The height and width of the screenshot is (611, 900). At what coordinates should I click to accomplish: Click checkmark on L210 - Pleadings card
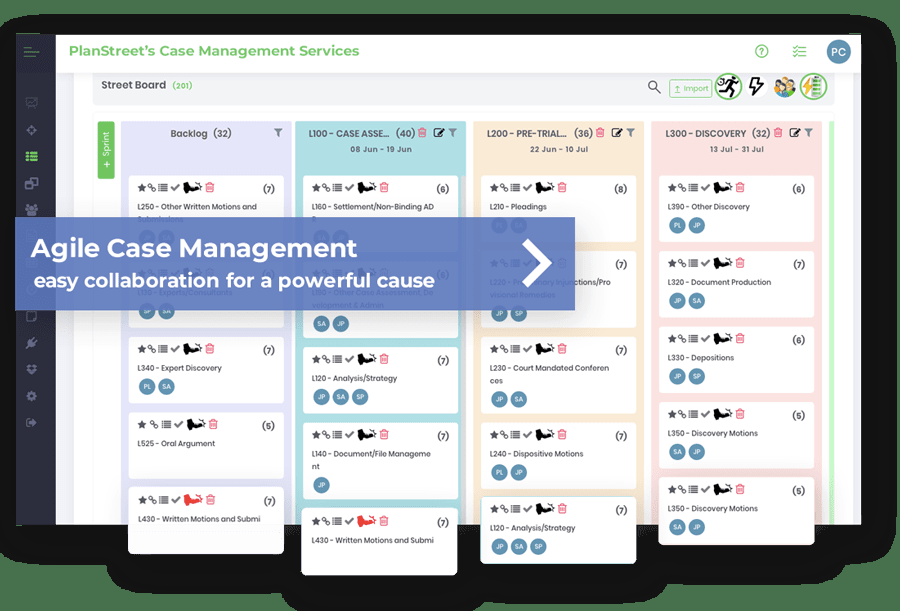(527, 187)
